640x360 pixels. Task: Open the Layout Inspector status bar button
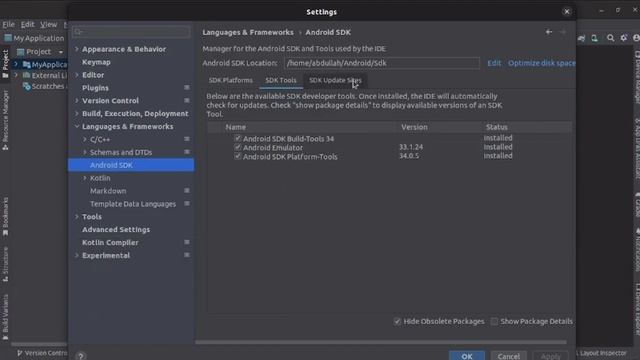pyautogui.click(x=602, y=353)
